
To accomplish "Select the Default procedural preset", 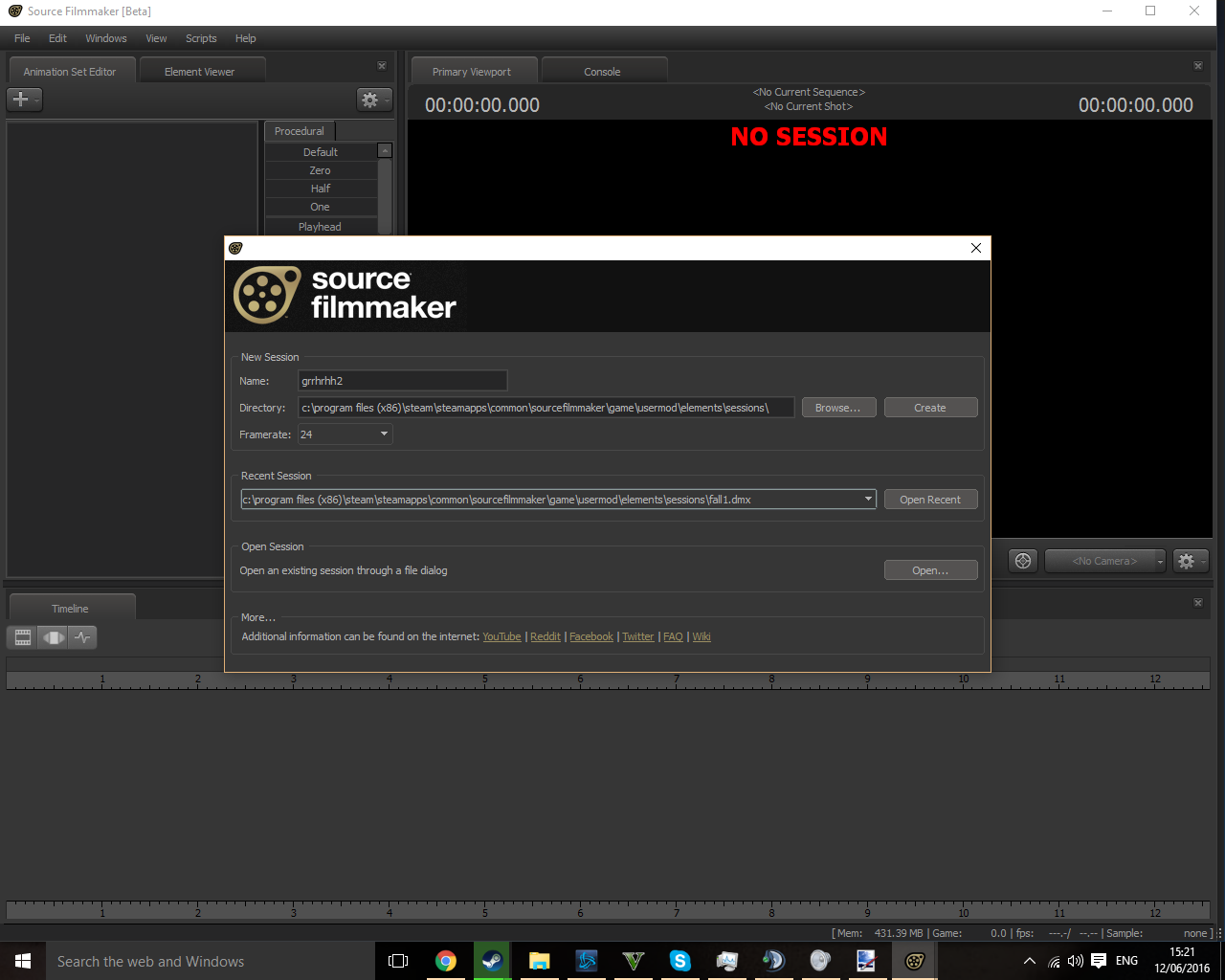I will click(x=321, y=152).
